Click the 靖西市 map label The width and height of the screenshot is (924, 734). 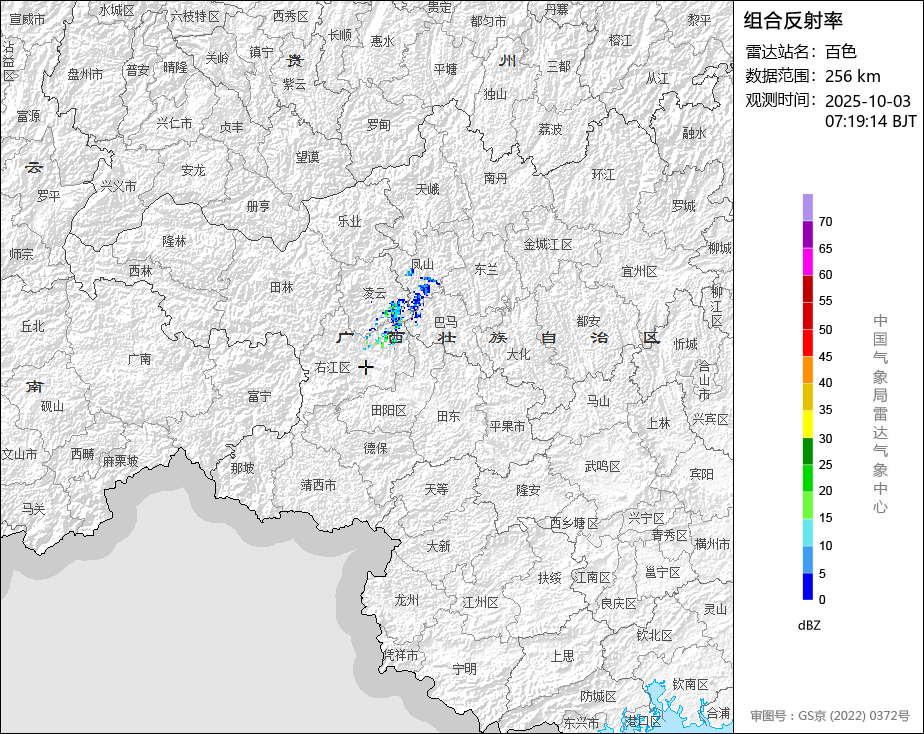click(x=319, y=485)
